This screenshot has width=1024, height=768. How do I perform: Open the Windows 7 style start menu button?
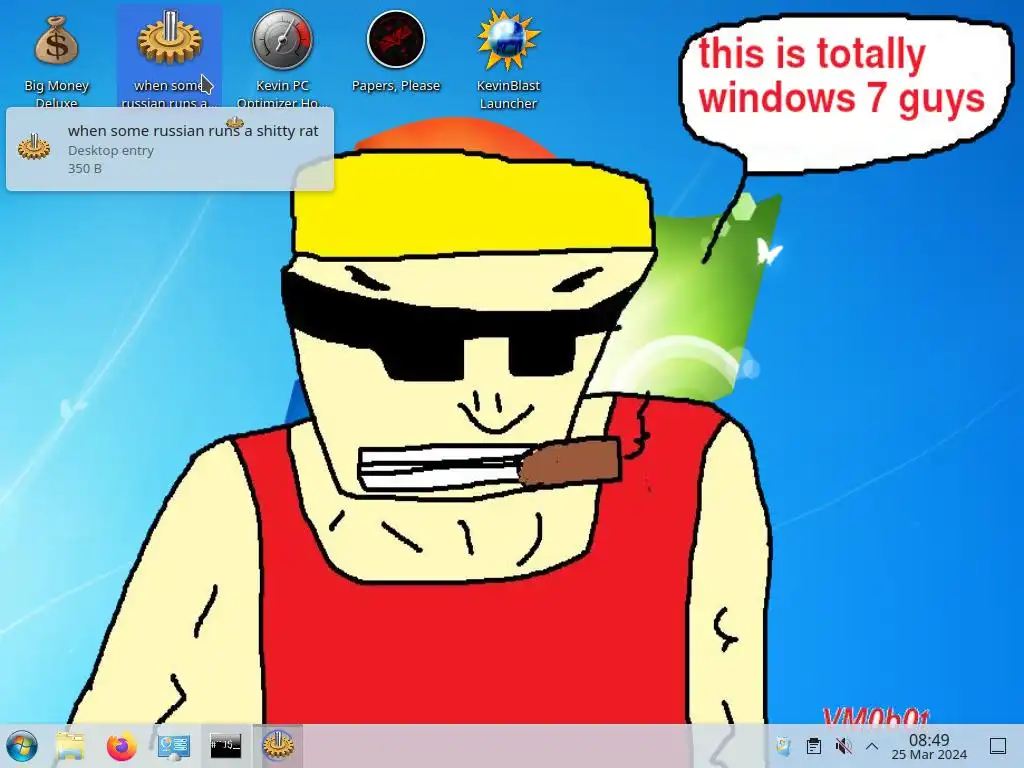pyautogui.click(x=22, y=746)
